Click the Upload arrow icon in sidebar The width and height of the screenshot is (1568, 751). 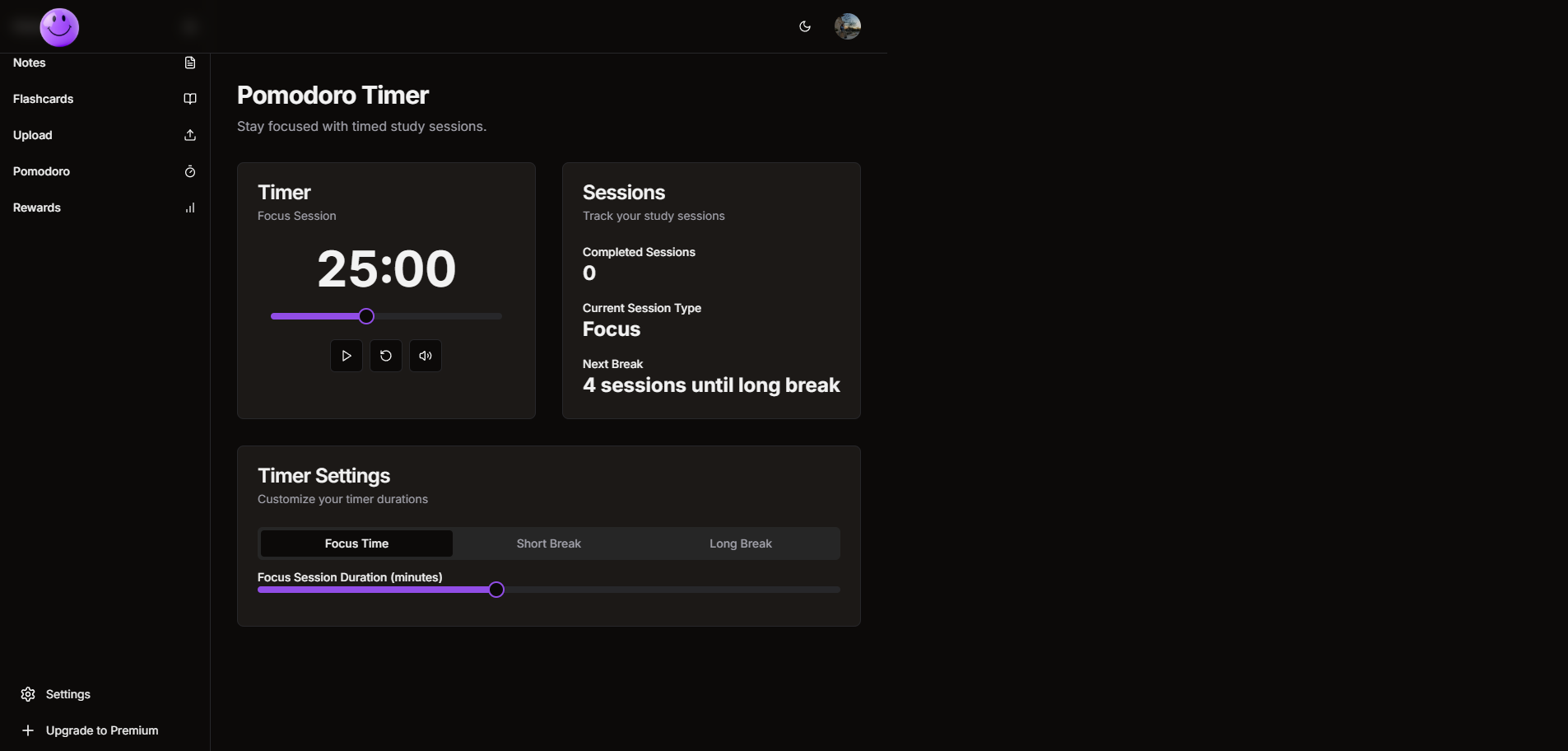coord(190,135)
